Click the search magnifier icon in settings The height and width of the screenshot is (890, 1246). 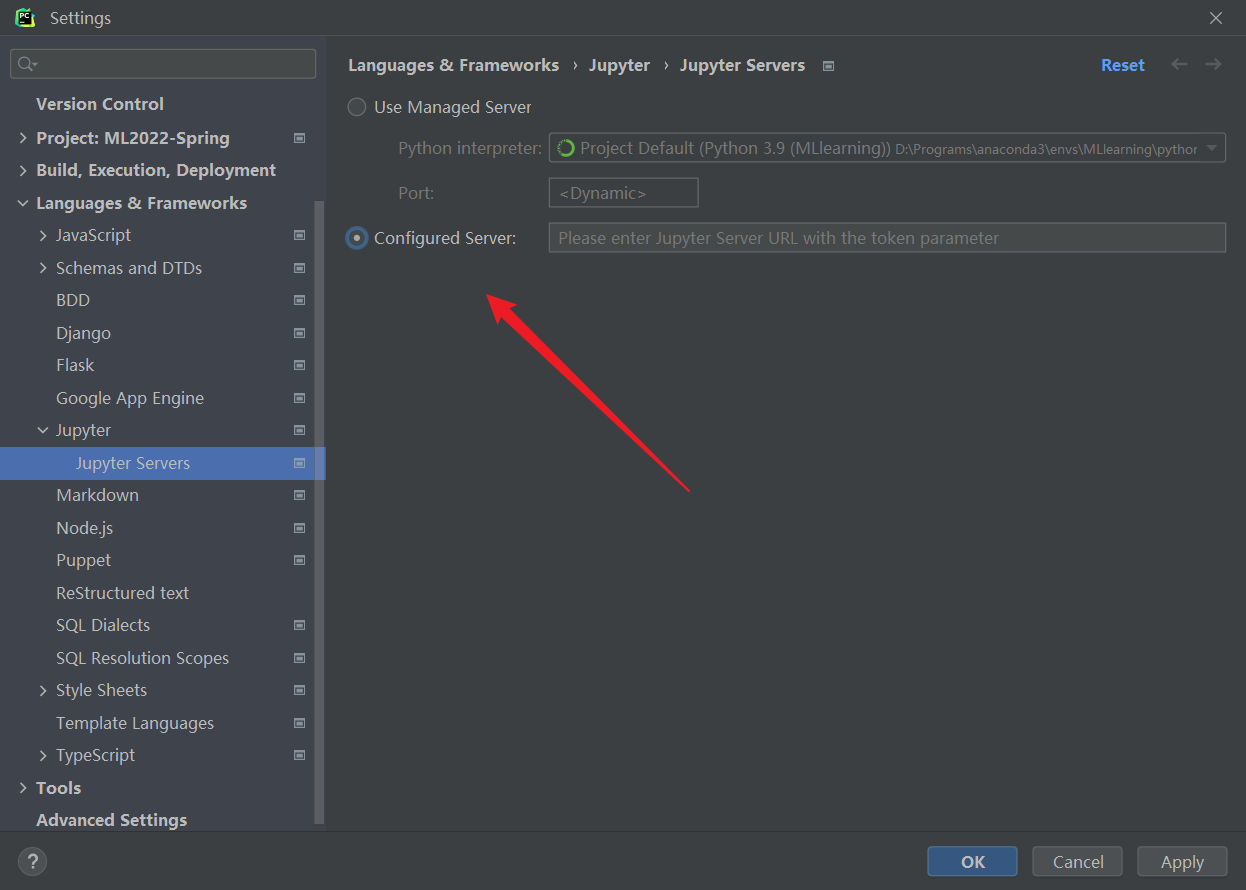[x=27, y=64]
